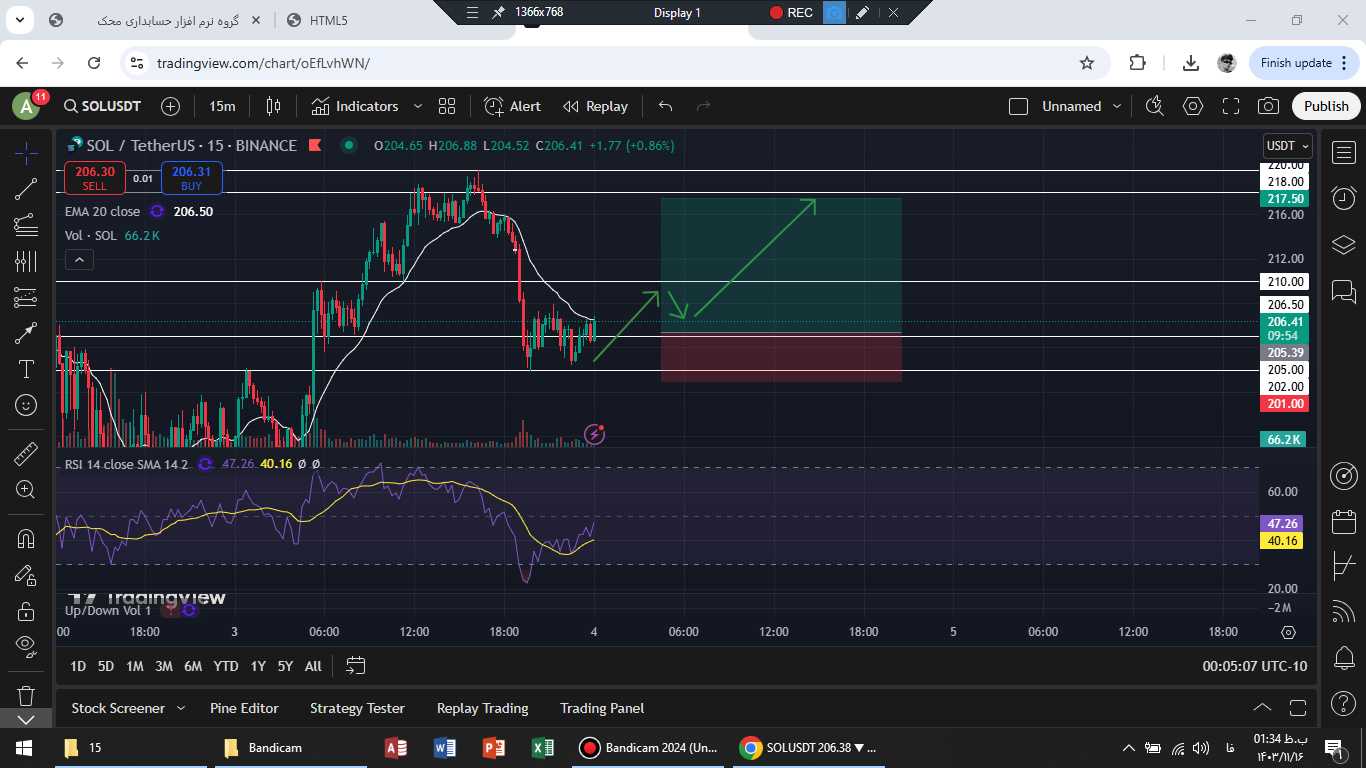Add symbol to compare with plus icon
Image resolution: width=1366 pixels, height=768 pixels.
pos(170,106)
